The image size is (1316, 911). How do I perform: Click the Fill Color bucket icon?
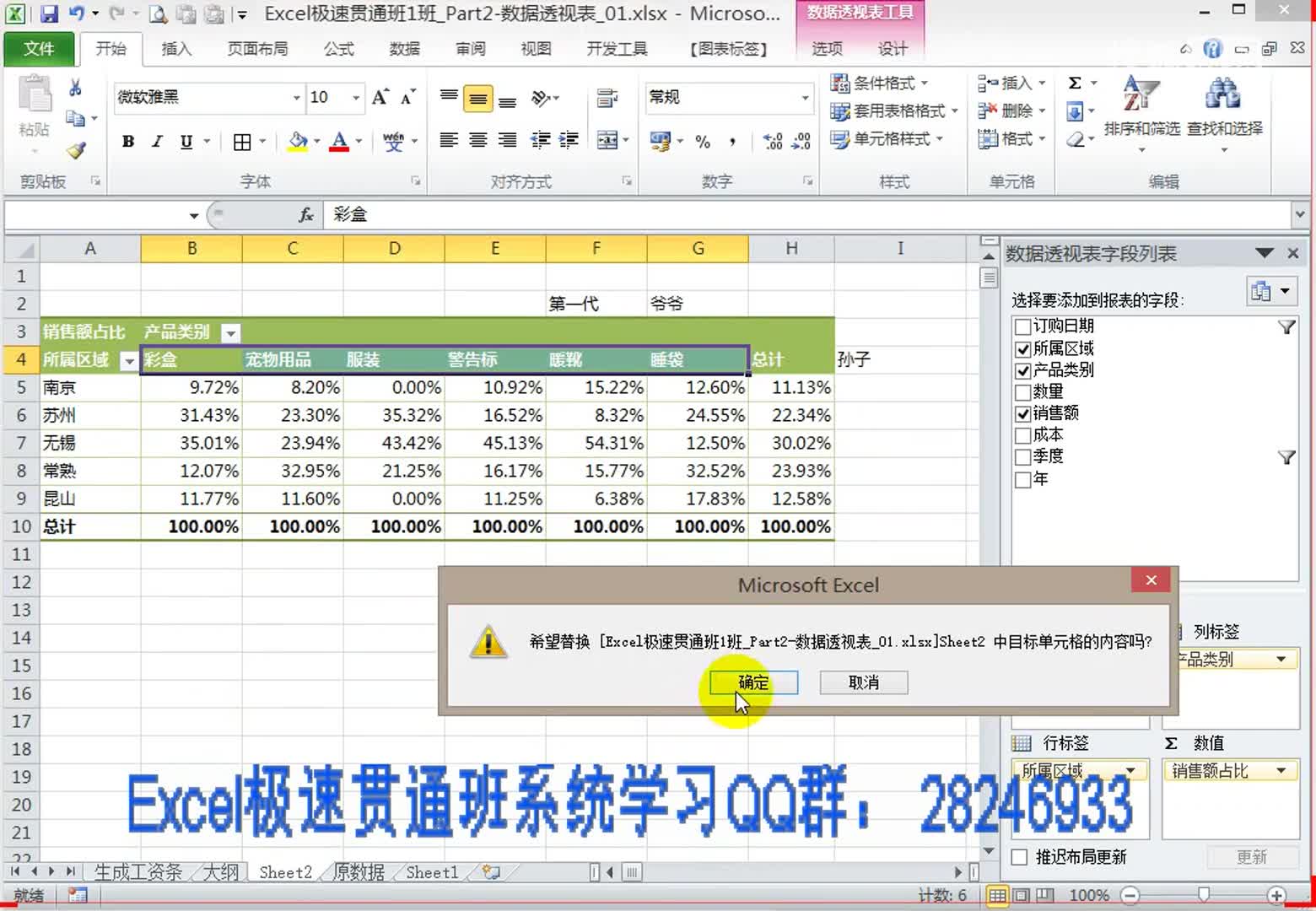(298, 142)
